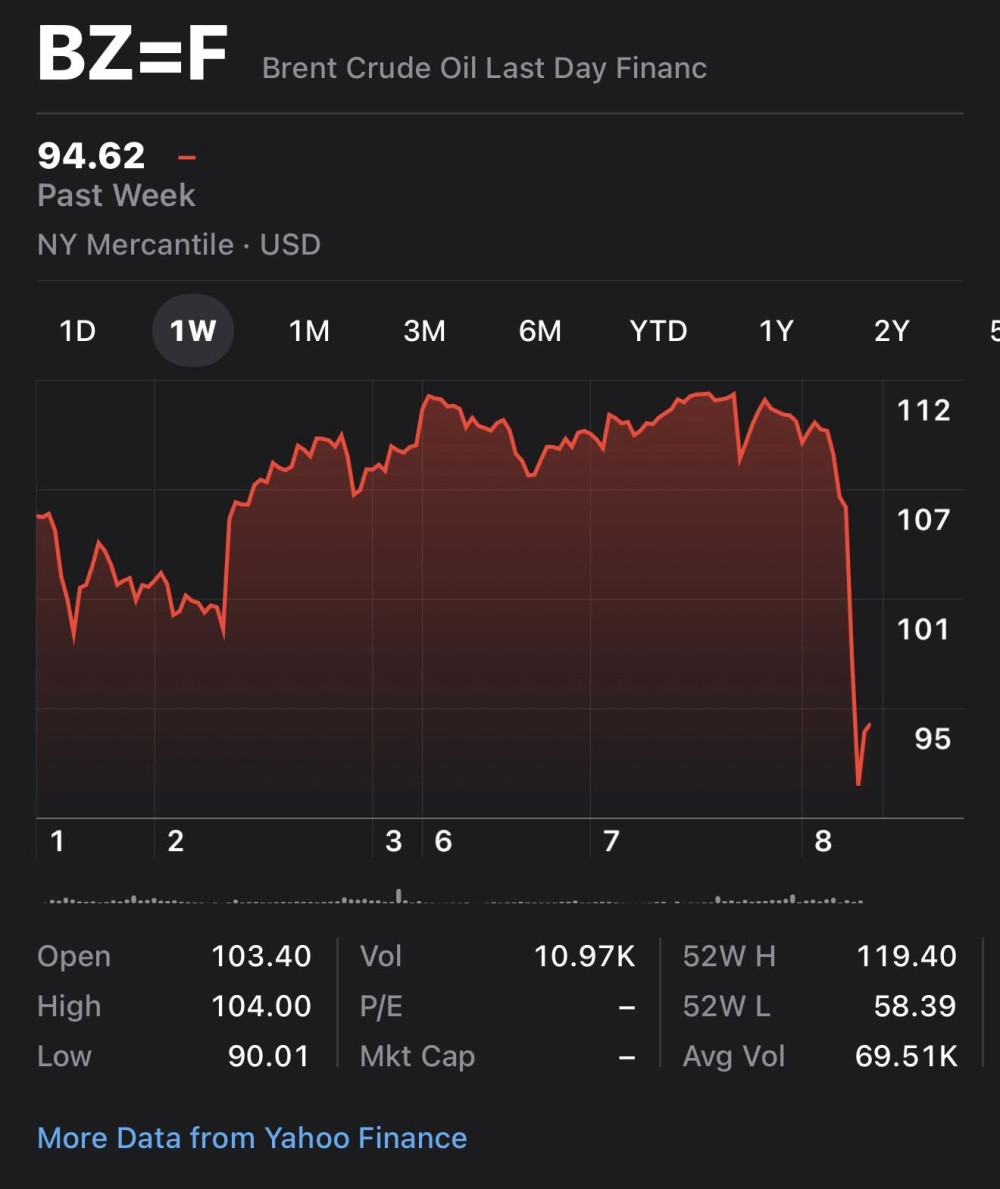Click date marker 6 on chart axis
Image resolution: width=1000 pixels, height=1189 pixels.
pos(443,842)
